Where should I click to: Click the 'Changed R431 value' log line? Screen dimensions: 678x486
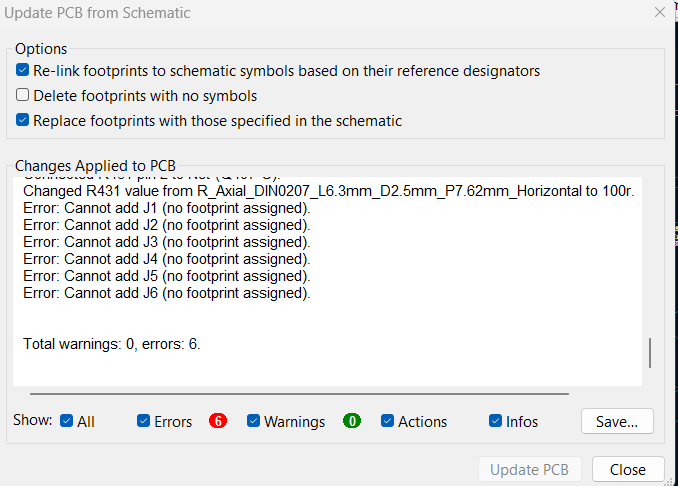tap(329, 191)
